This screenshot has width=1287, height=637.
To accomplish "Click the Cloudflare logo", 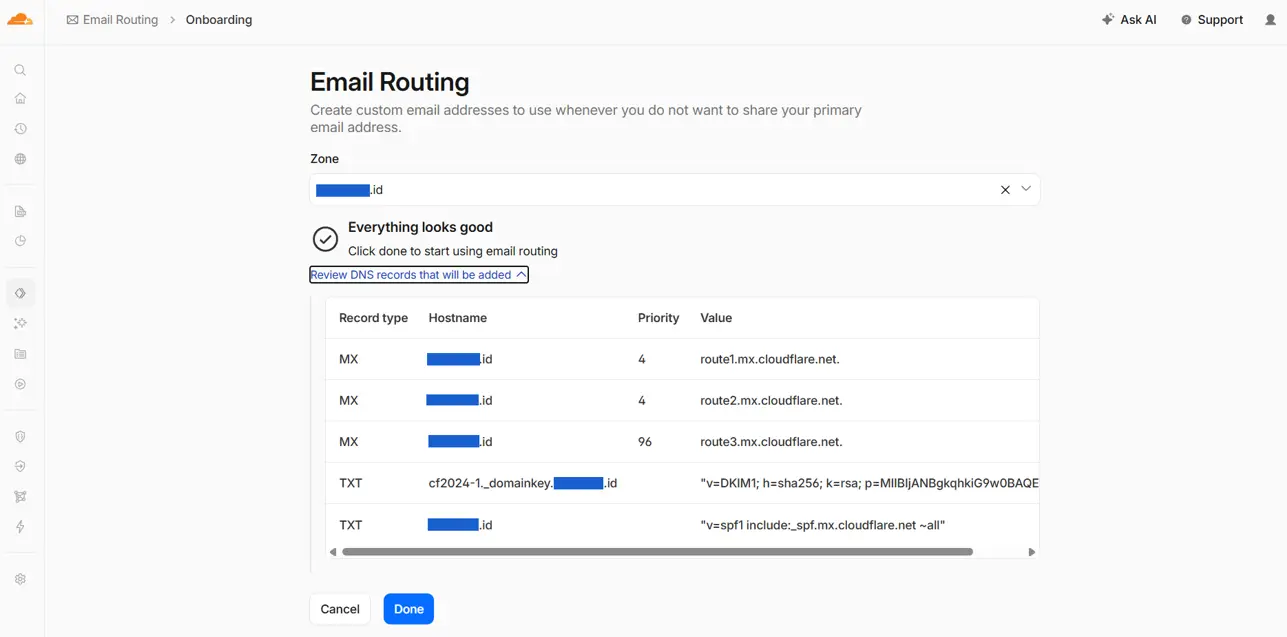I will pyautogui.click(x=20, y=20).
